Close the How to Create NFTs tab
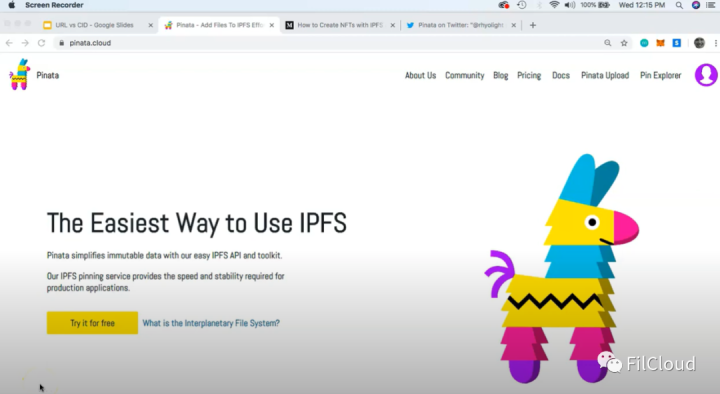The width and height of the screenshot is (720, 394). [x=393, y=25]
